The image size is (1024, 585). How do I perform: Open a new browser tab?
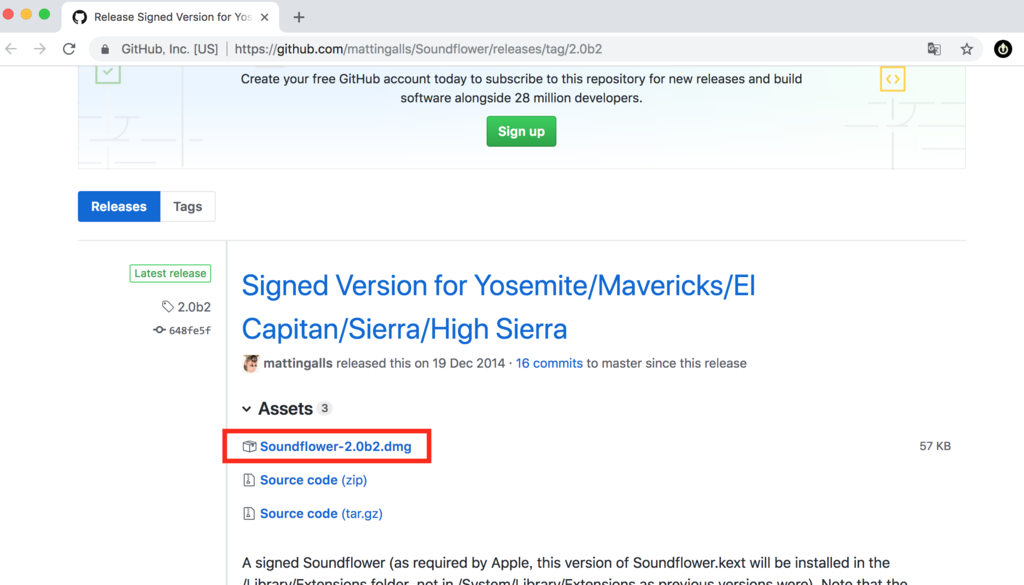point(299,17)
